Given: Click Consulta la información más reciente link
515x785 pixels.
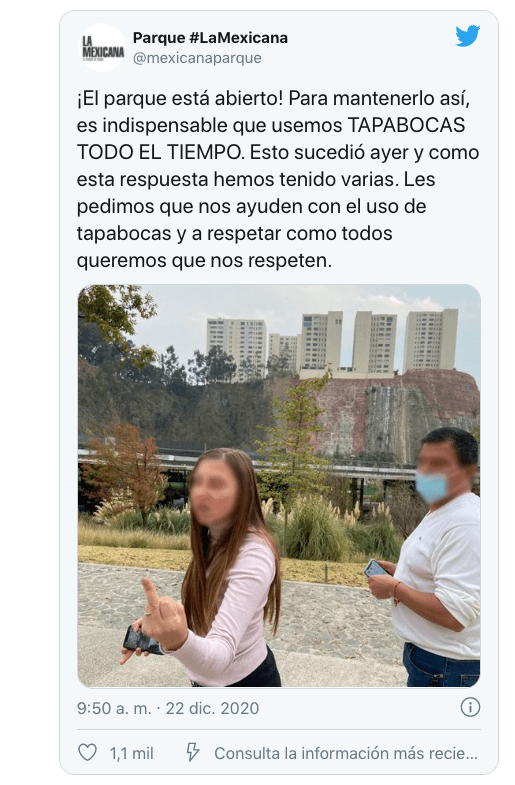Looking at the screenshot, I should point(346,753).
